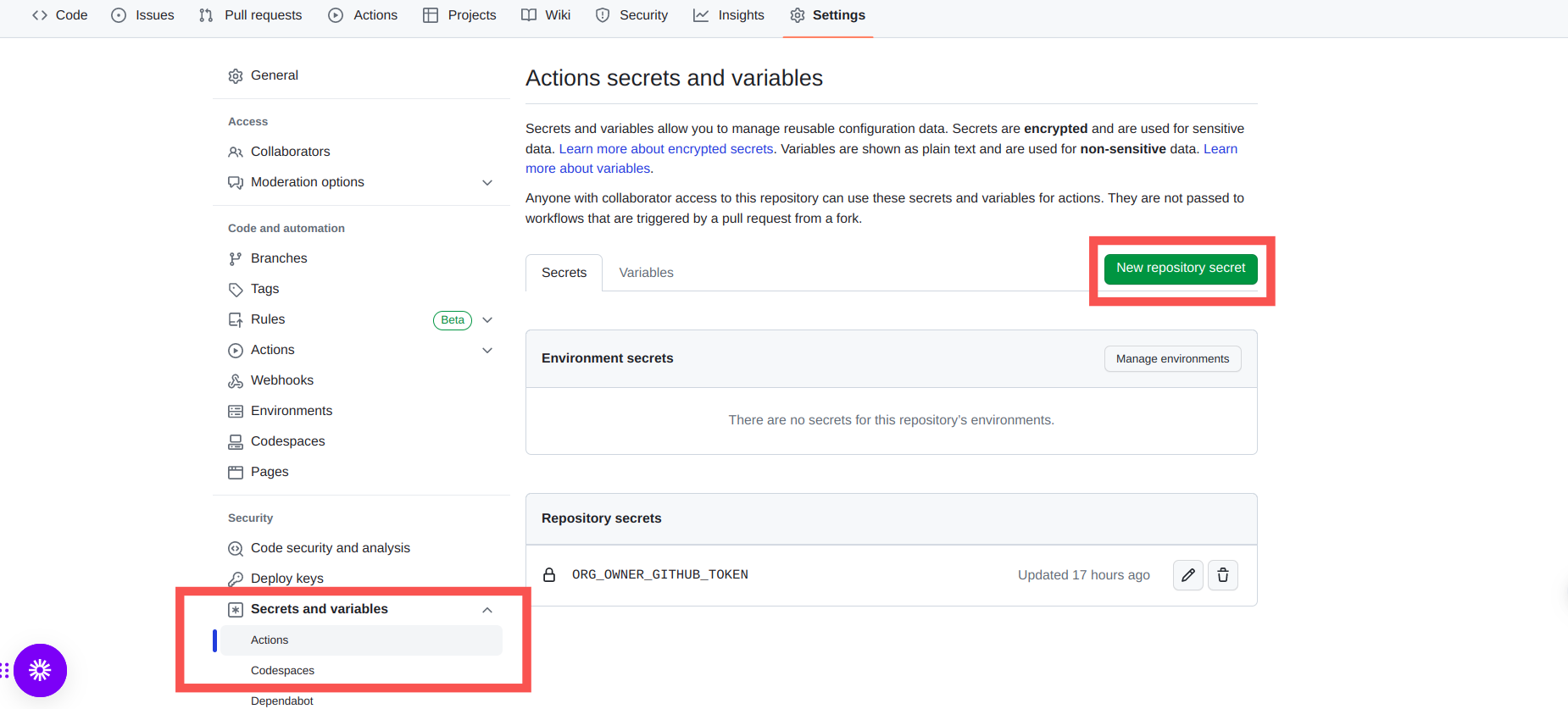
Task: Expand Moderation options chevron
Action: [x=487, y=183]
